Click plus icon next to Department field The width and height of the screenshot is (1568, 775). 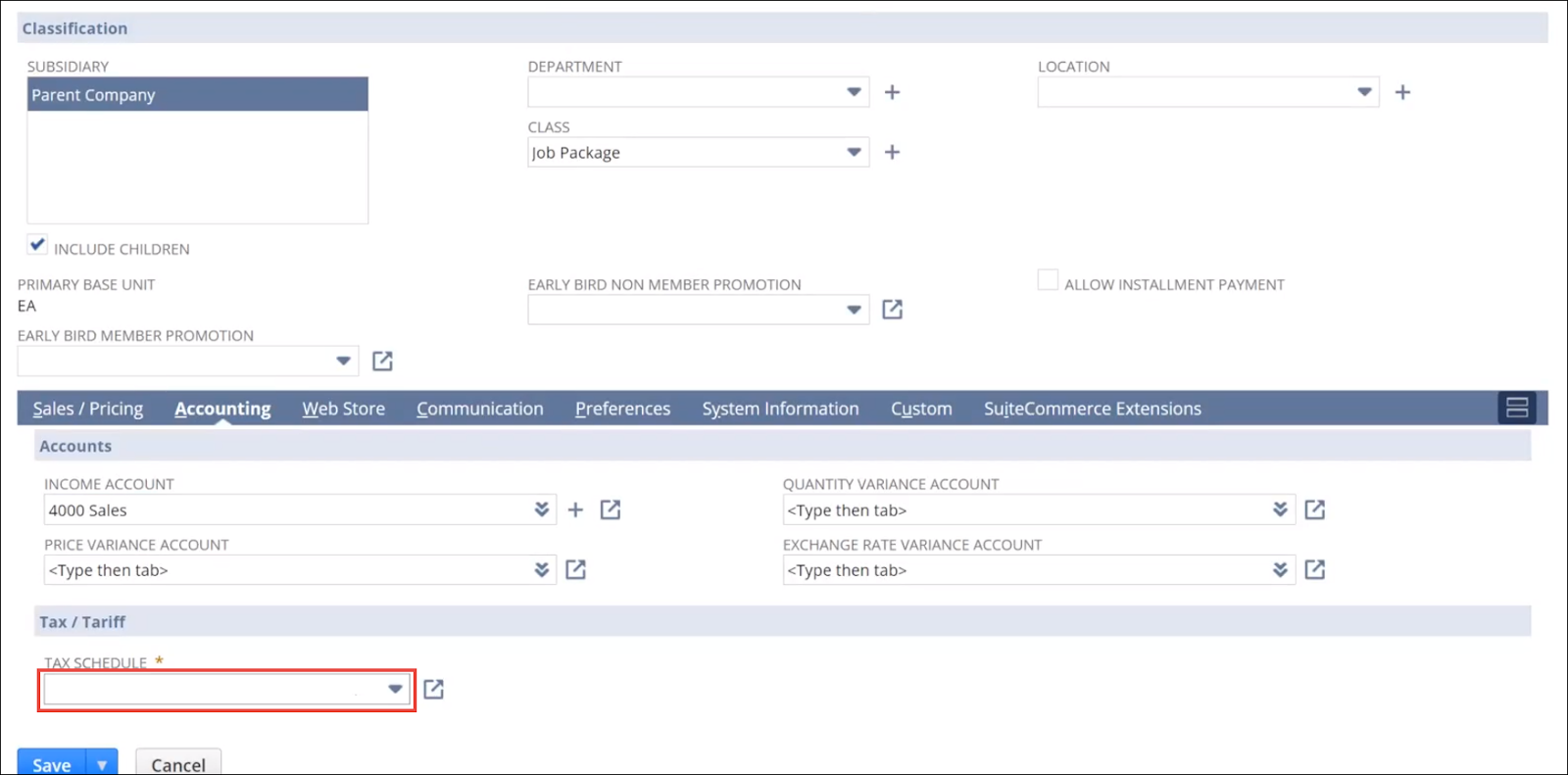(892, 92)
